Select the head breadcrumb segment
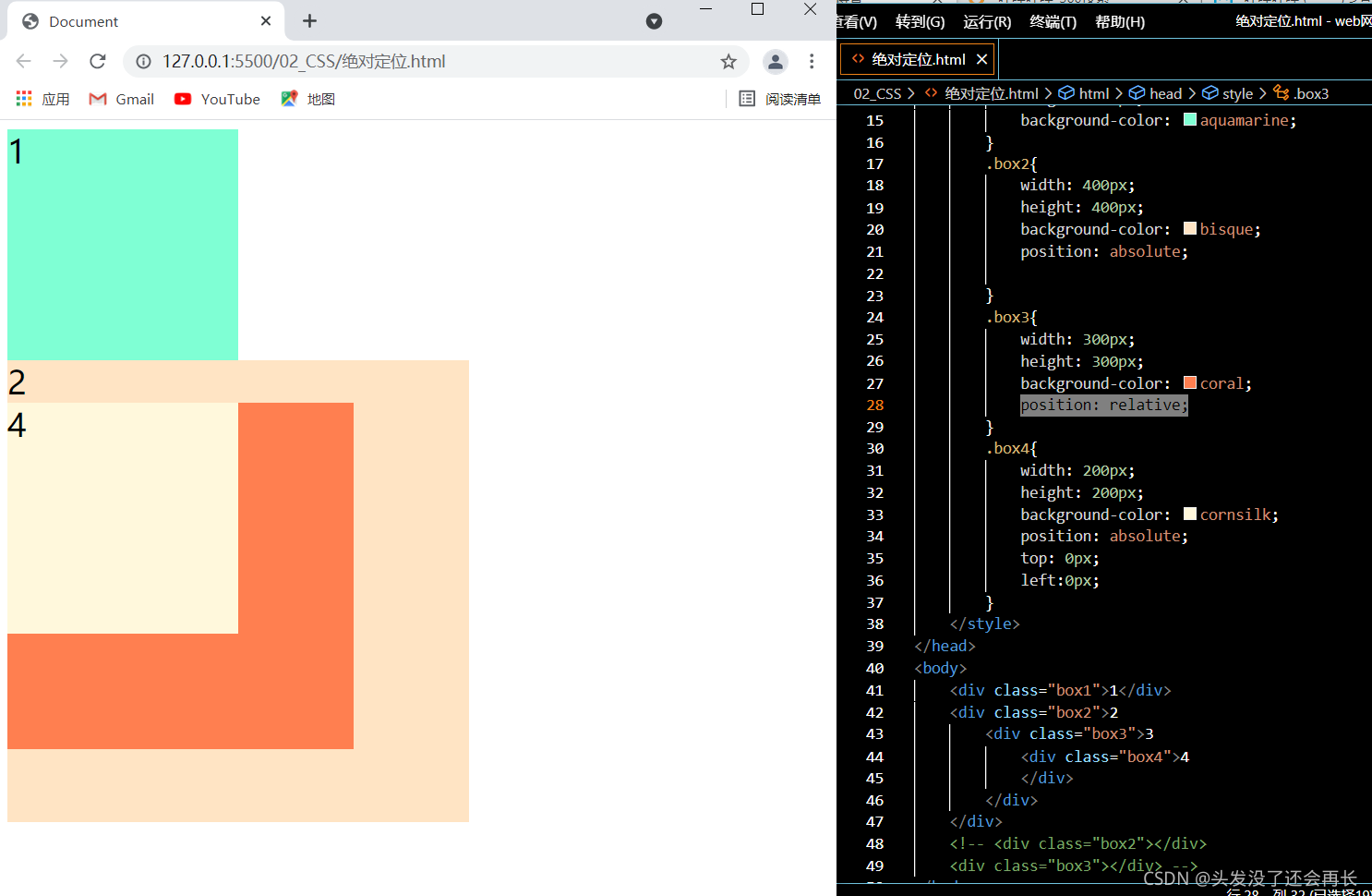 coord(1156,93)
